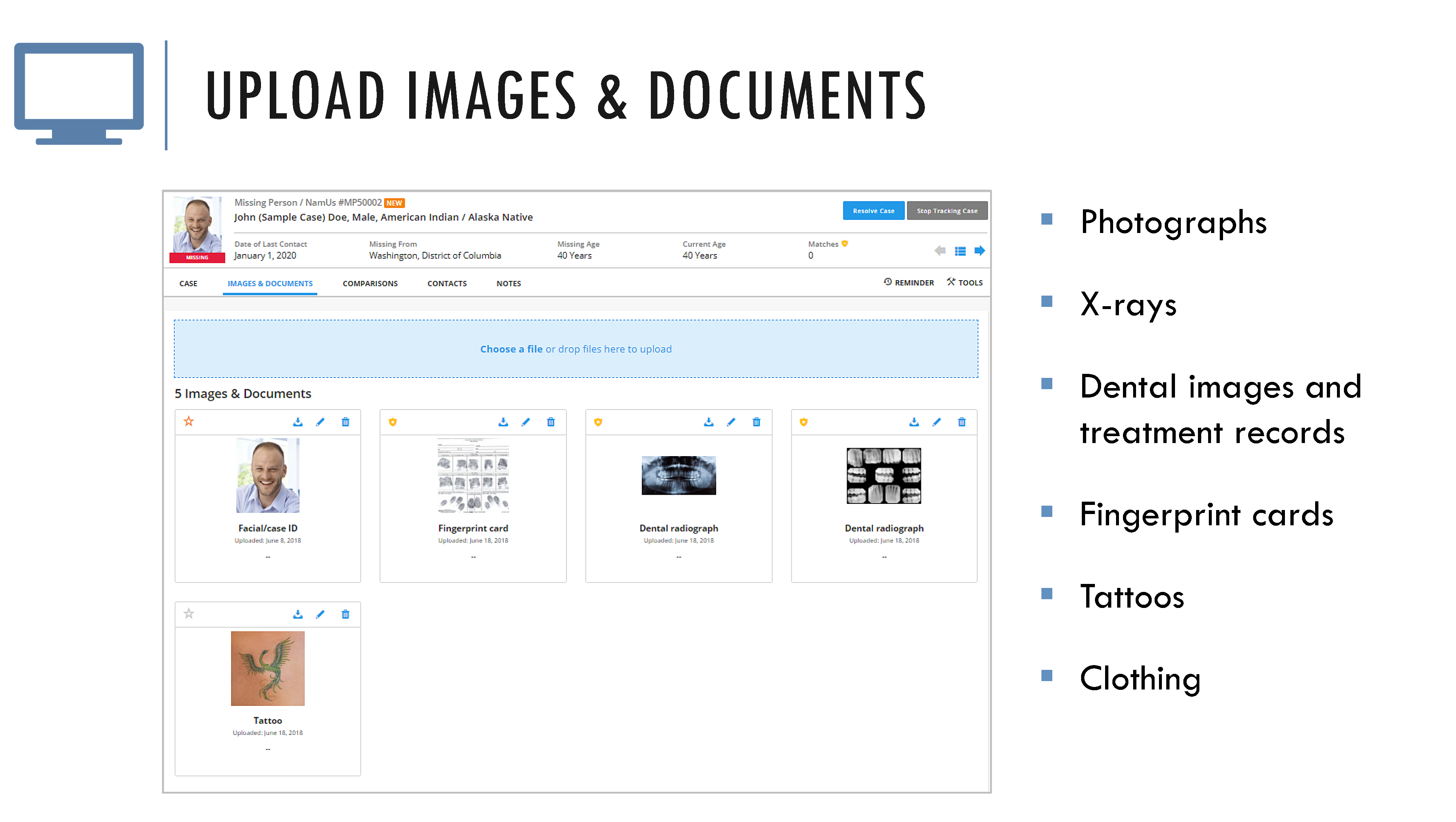
Task: Go to next case with the forward arrow
Action: tap(981, 250)
